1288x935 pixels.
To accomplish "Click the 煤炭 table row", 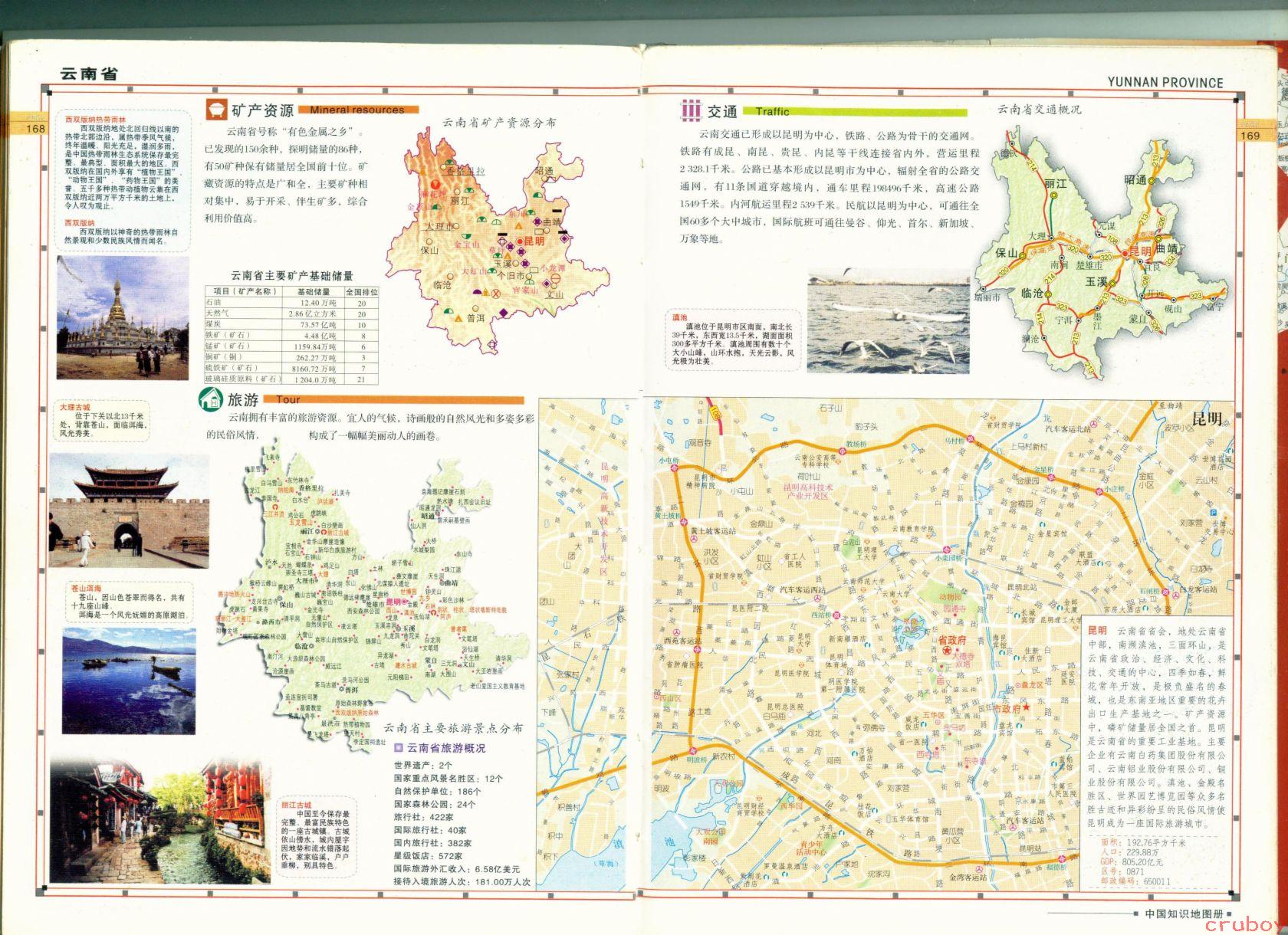I will [291, 324].
